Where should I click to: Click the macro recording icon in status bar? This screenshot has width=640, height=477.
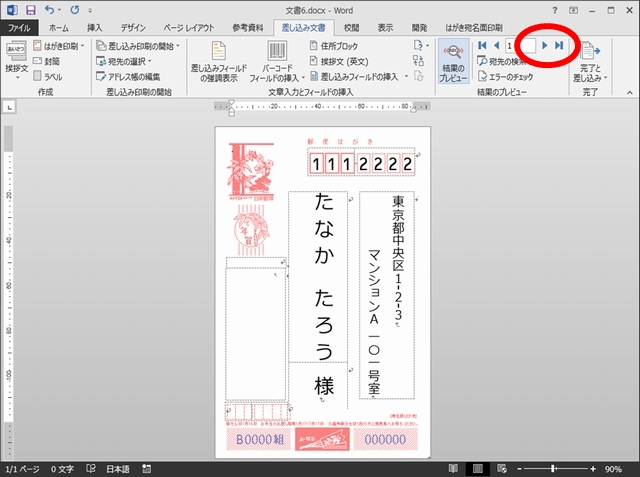147,469
